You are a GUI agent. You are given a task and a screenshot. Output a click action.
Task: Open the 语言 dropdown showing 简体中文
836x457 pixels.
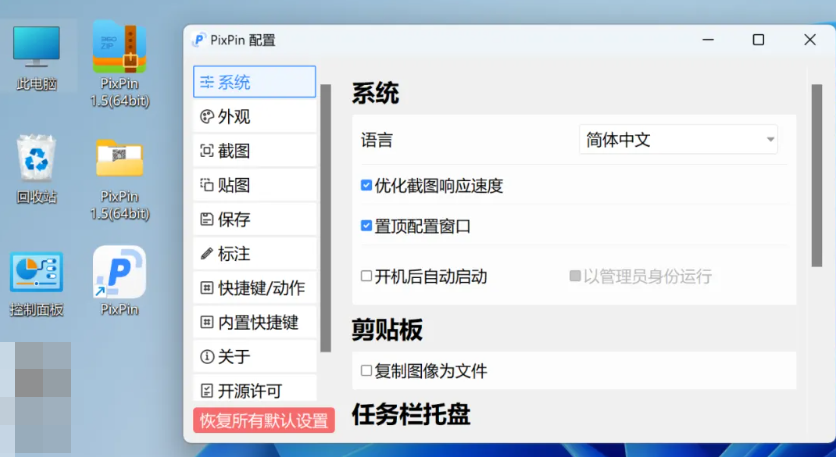pyautogui.click(x=678, y=140)
